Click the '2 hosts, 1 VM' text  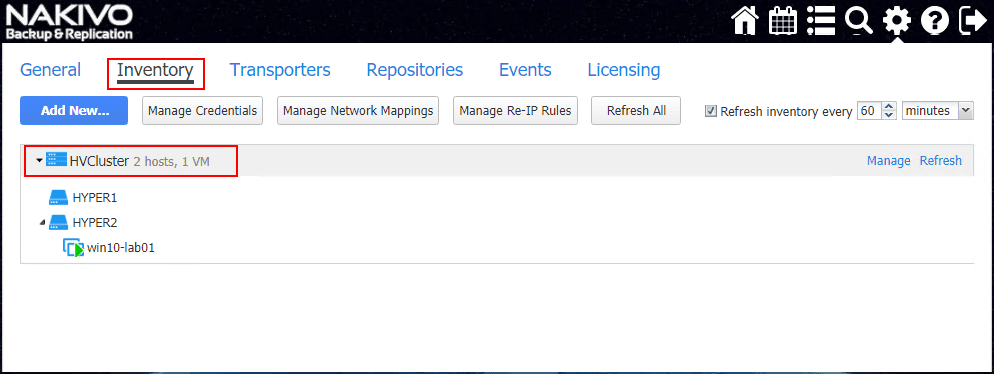coord(172,162)
